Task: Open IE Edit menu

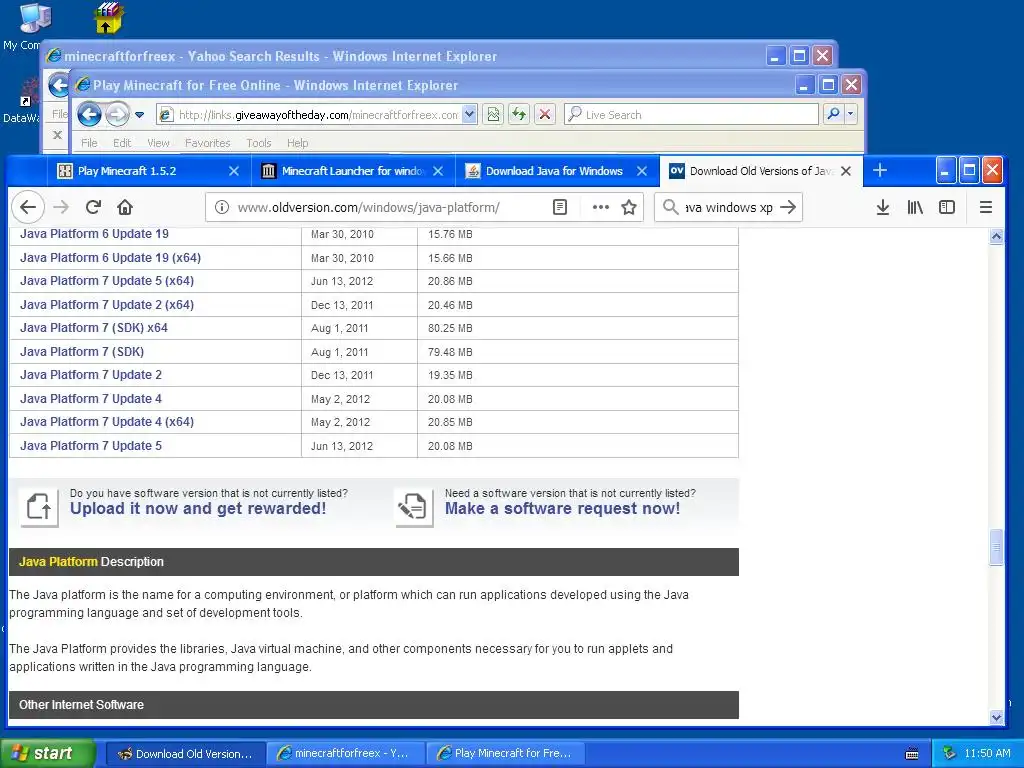Action: click(121, 143)
